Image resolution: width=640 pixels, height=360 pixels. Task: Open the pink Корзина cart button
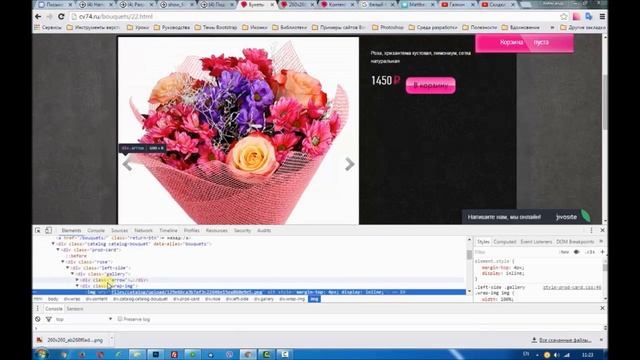[524, 42]
